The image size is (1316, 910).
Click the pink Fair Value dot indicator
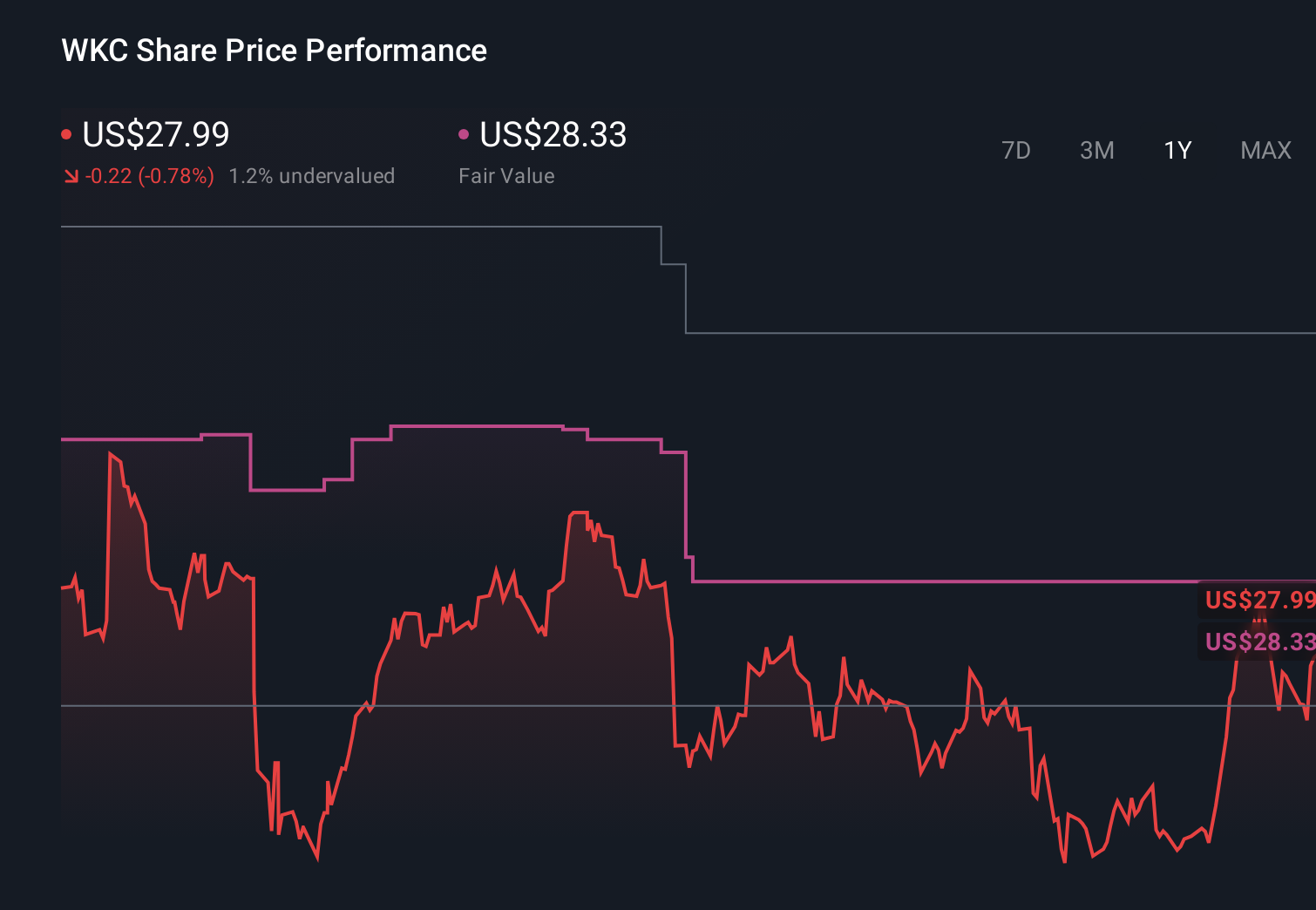coord(464,134)
